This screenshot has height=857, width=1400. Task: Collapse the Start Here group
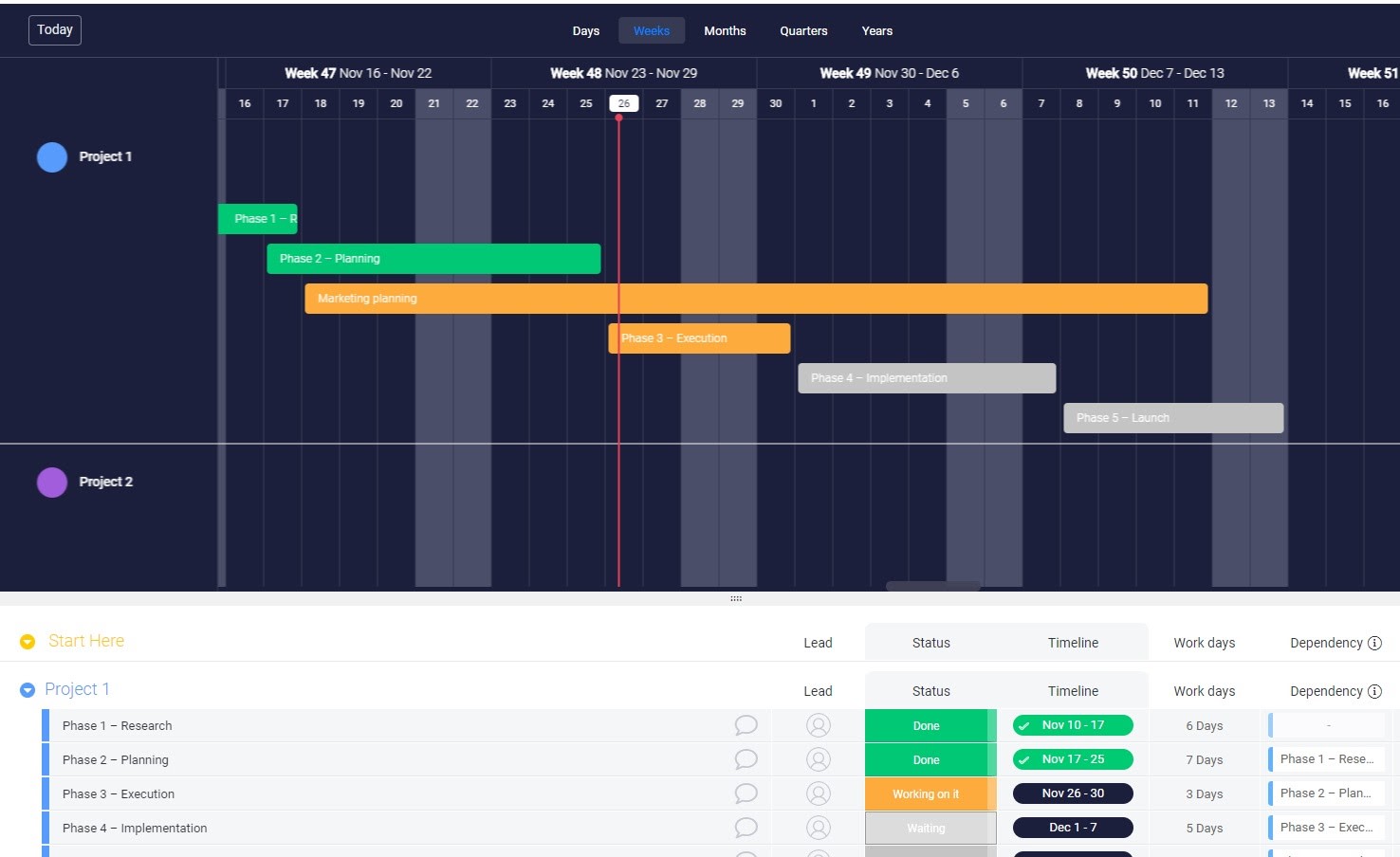point(28,641)
